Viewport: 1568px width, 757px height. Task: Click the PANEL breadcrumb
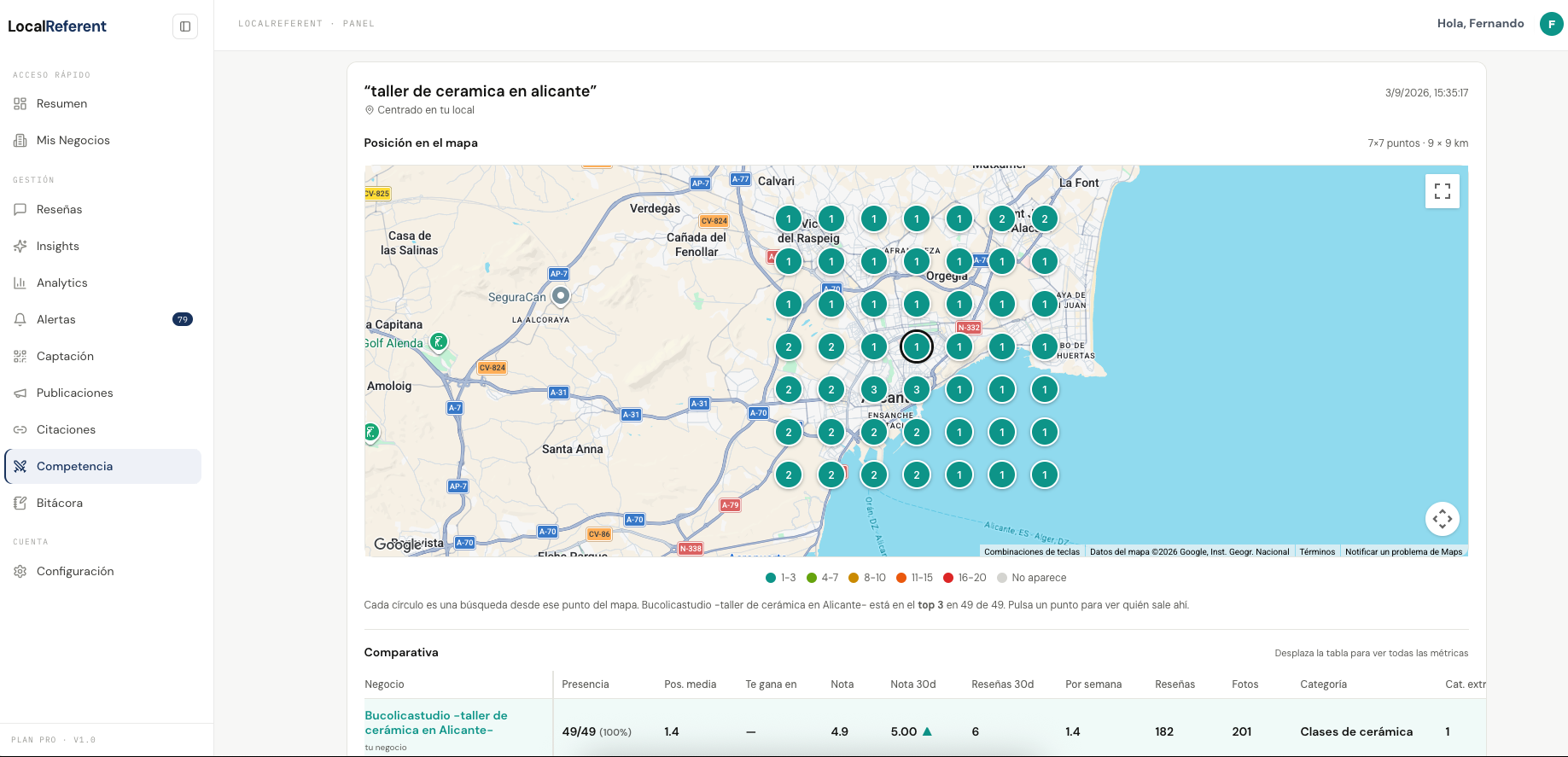click(358, 24)
